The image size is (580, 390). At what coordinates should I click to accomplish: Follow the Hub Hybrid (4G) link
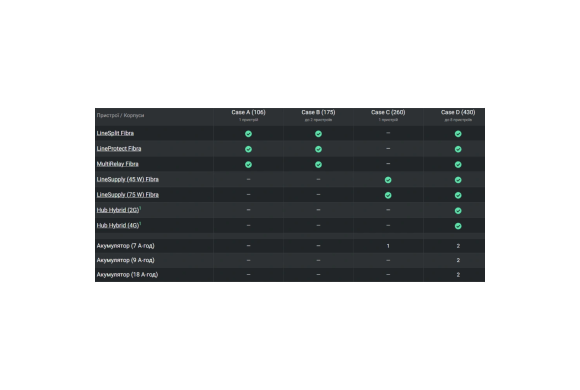point(118,225)
